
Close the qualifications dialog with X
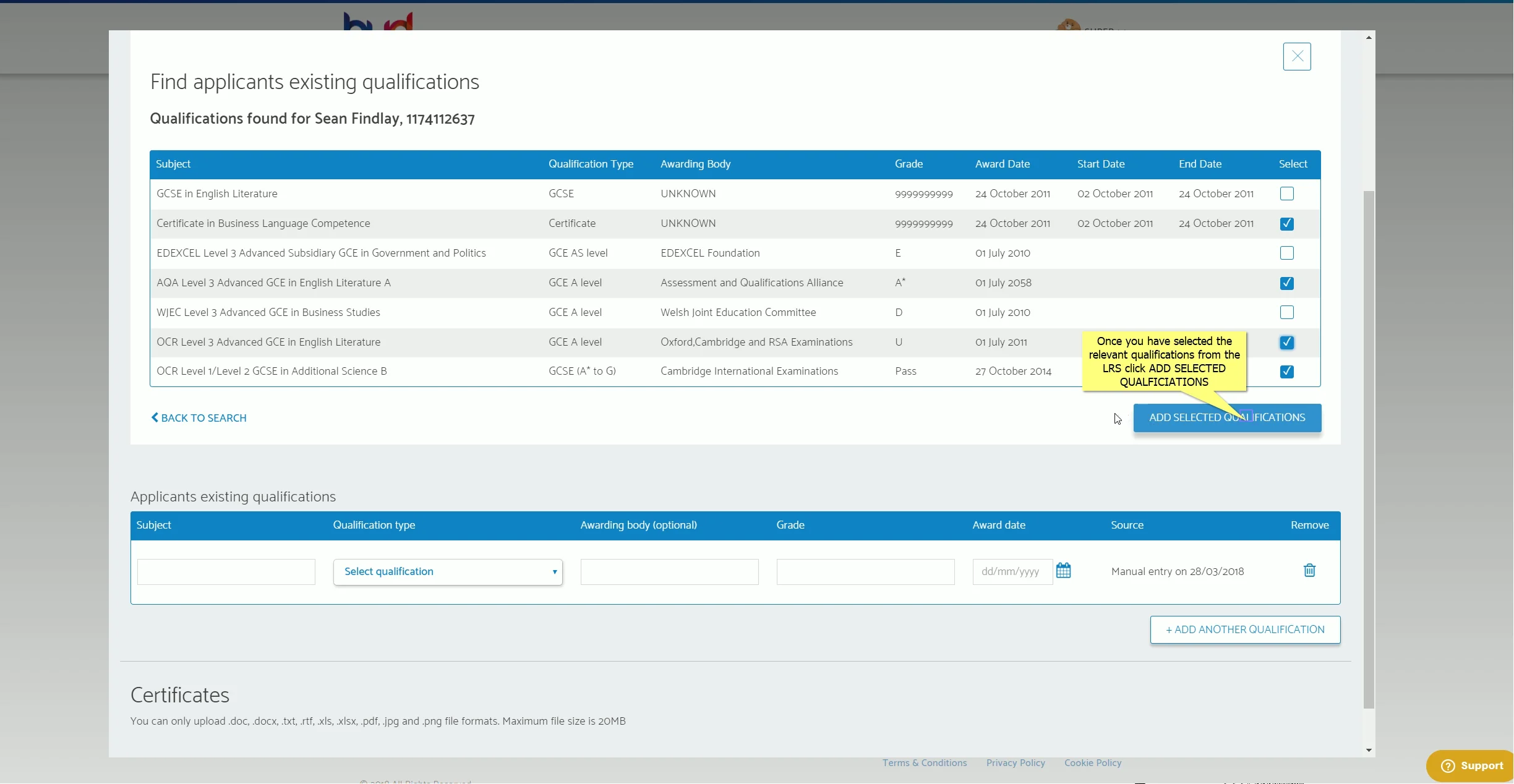tap(1297, 56)
